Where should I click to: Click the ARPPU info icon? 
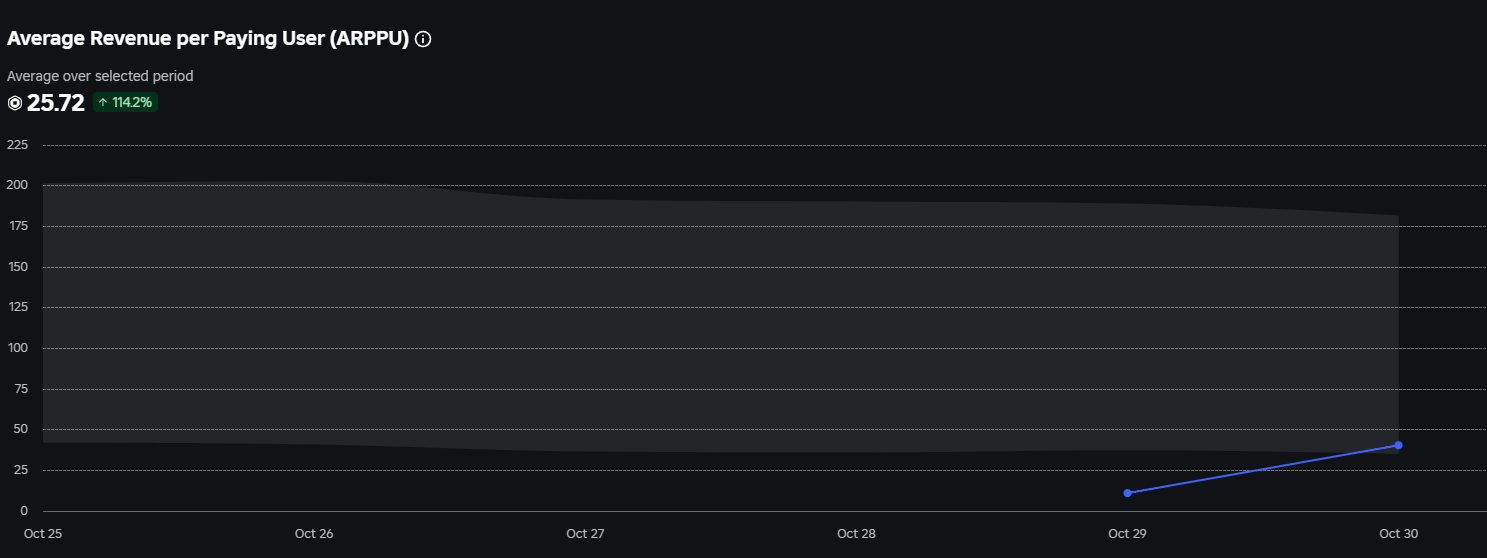(x=423, y=39)
